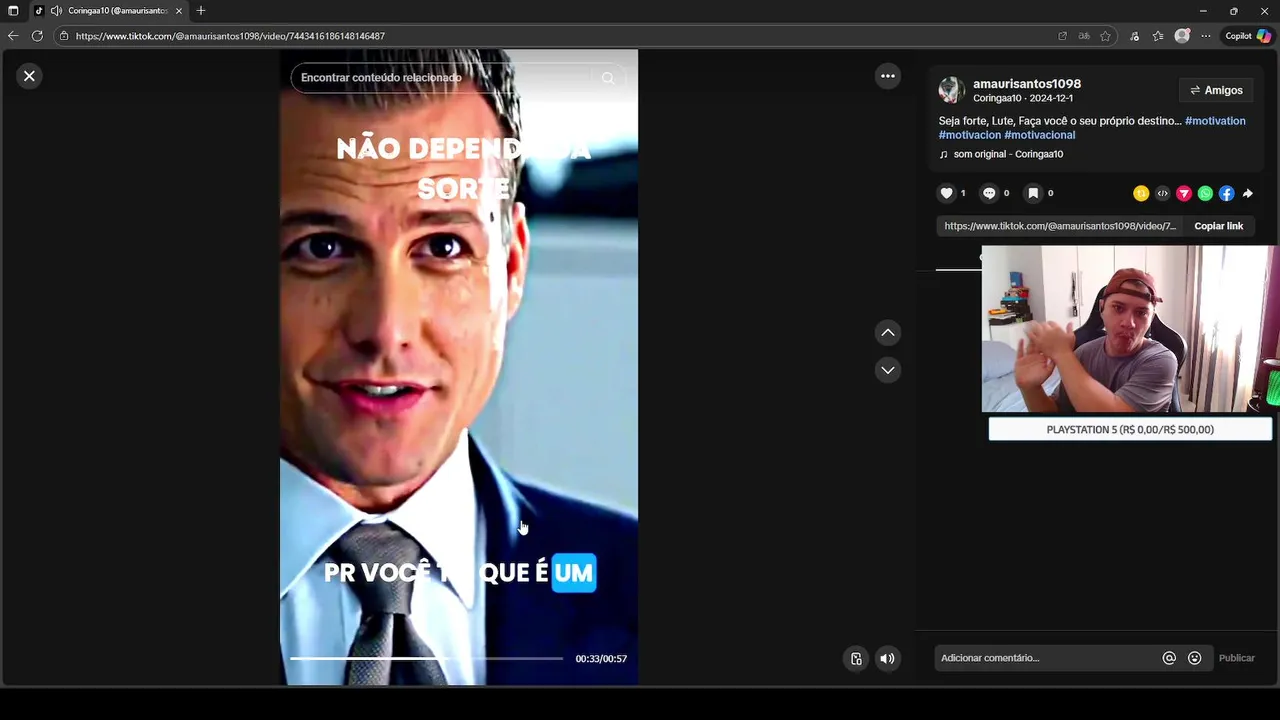1280x720 pixels.
Task: Open the read aloud/translate icon
Action: coord(1084,36)
